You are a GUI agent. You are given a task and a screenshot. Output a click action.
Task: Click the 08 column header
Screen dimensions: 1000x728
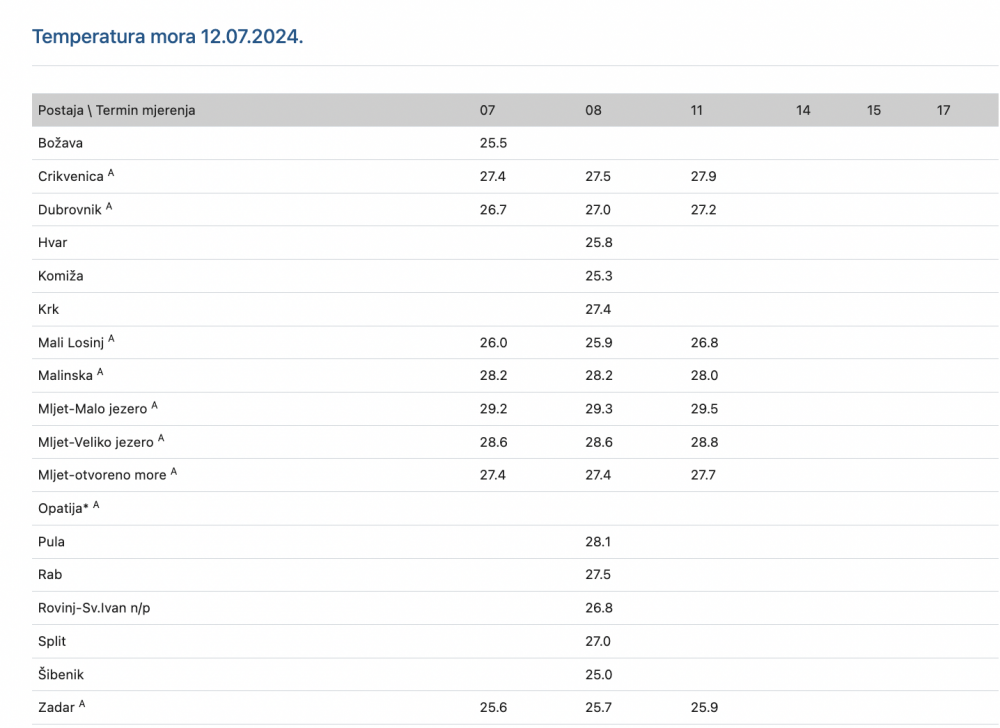593,110
